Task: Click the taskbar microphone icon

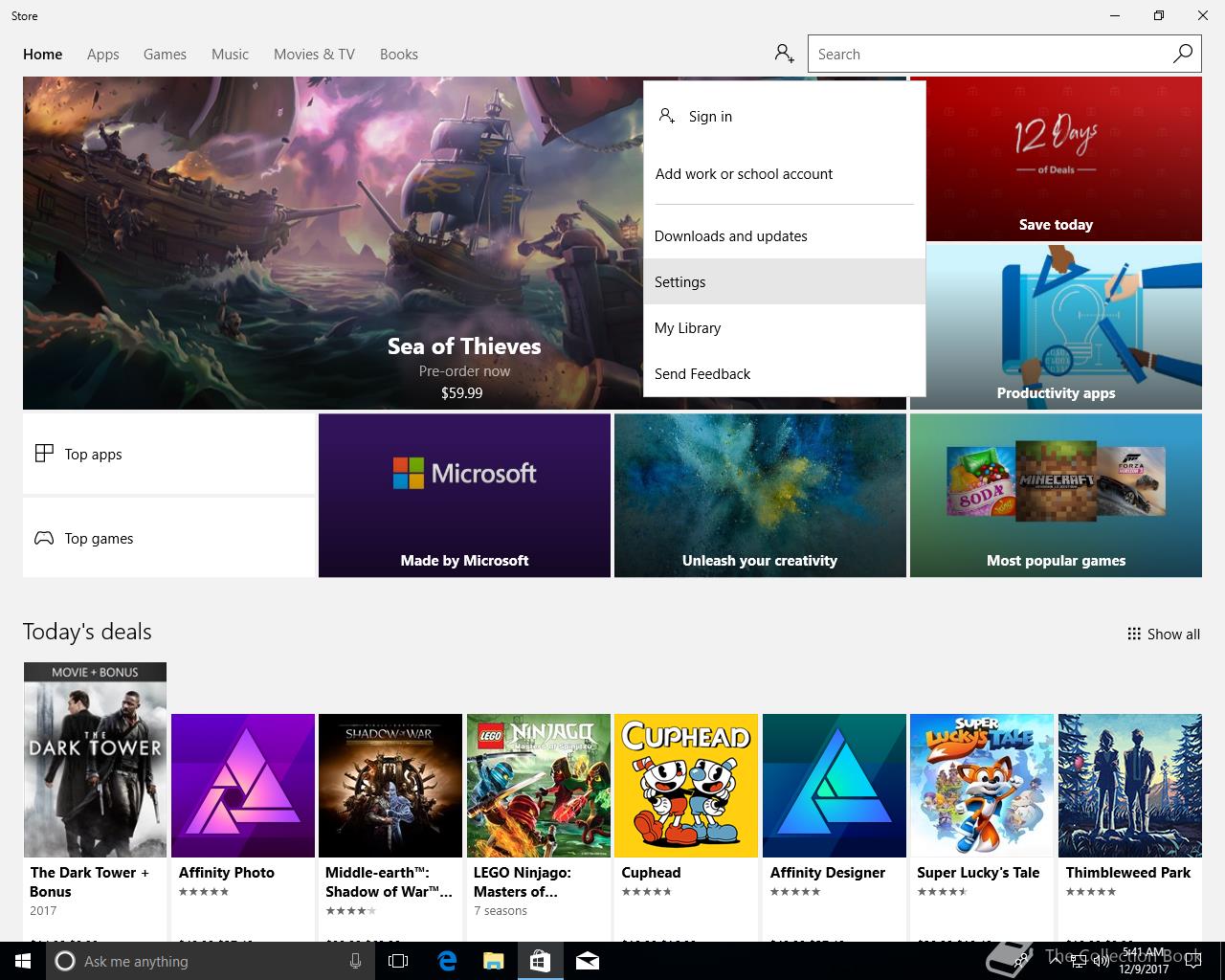Action: (355, 961)
